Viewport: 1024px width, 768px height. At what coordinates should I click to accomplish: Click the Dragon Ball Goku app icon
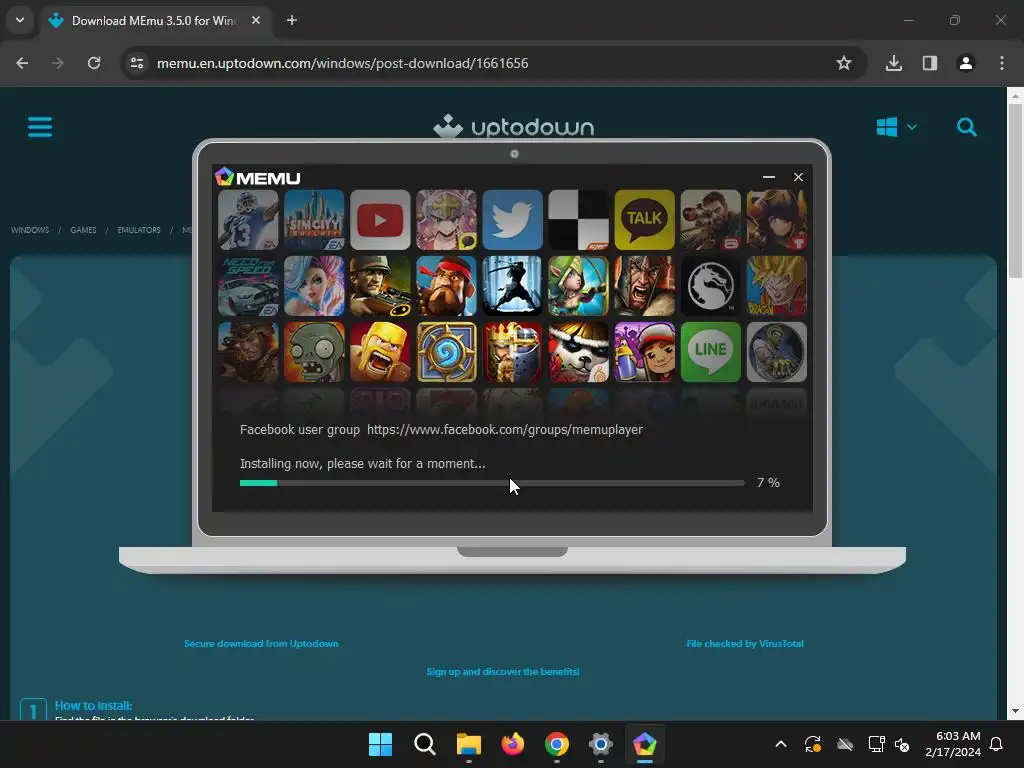(x=776, y=286)
